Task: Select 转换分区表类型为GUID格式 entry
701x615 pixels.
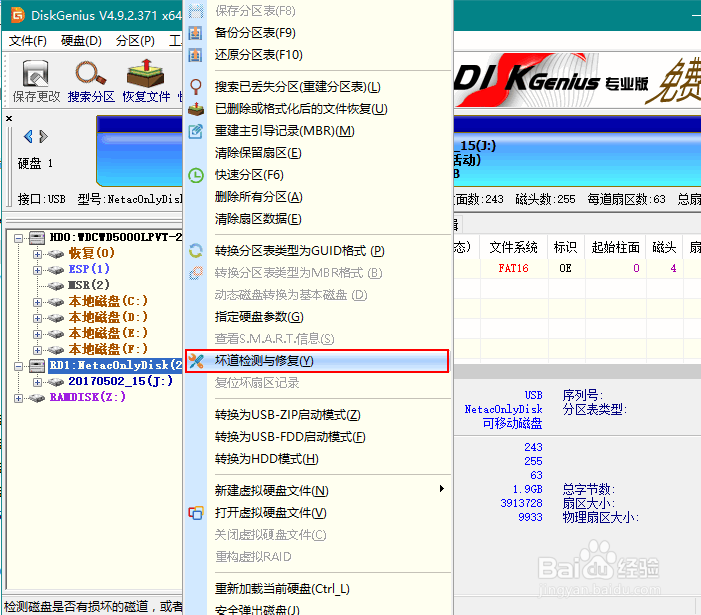Action: coord(300,251)
